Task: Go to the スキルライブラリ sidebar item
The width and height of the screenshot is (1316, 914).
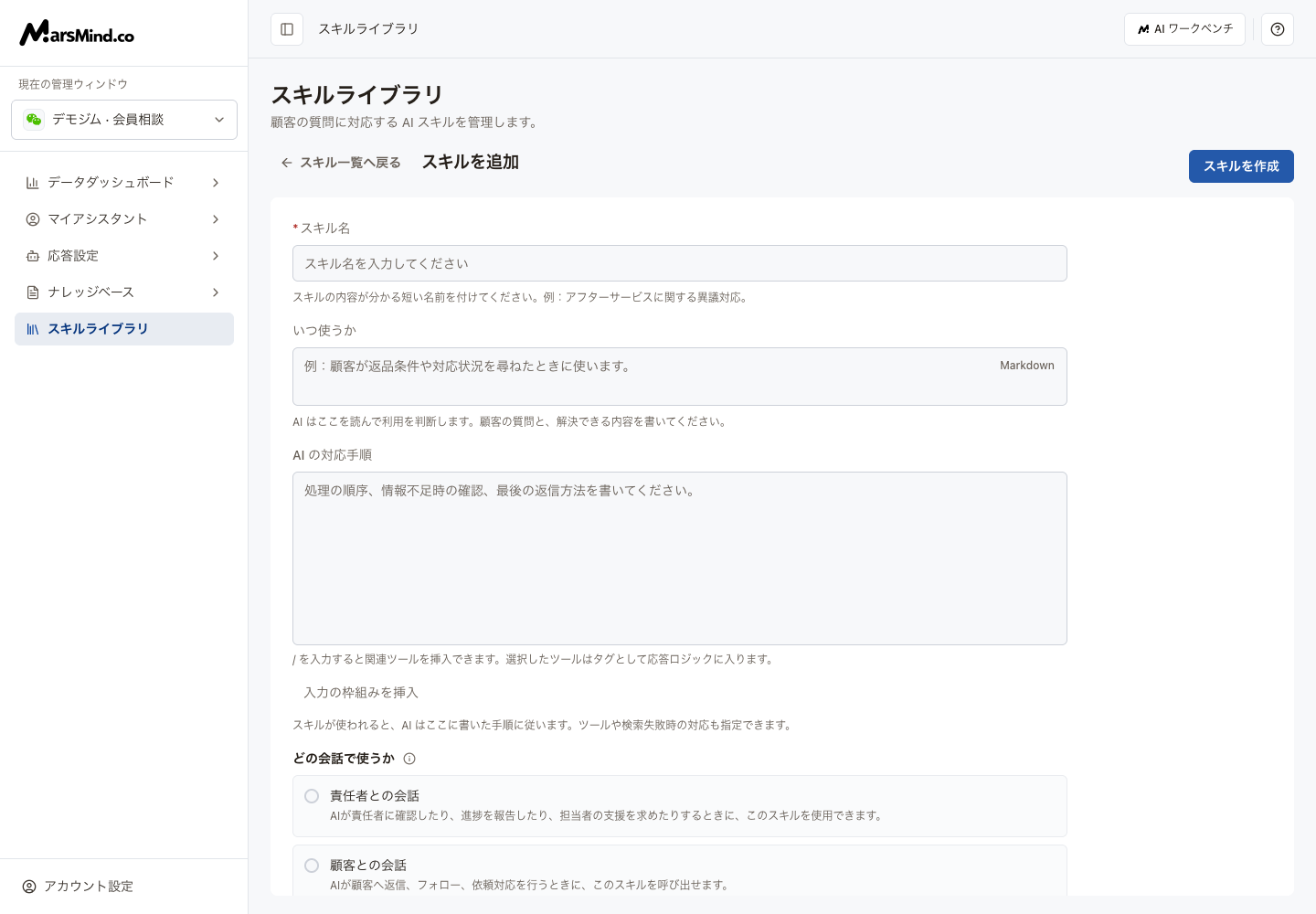Action: click(x=124, y=329)
